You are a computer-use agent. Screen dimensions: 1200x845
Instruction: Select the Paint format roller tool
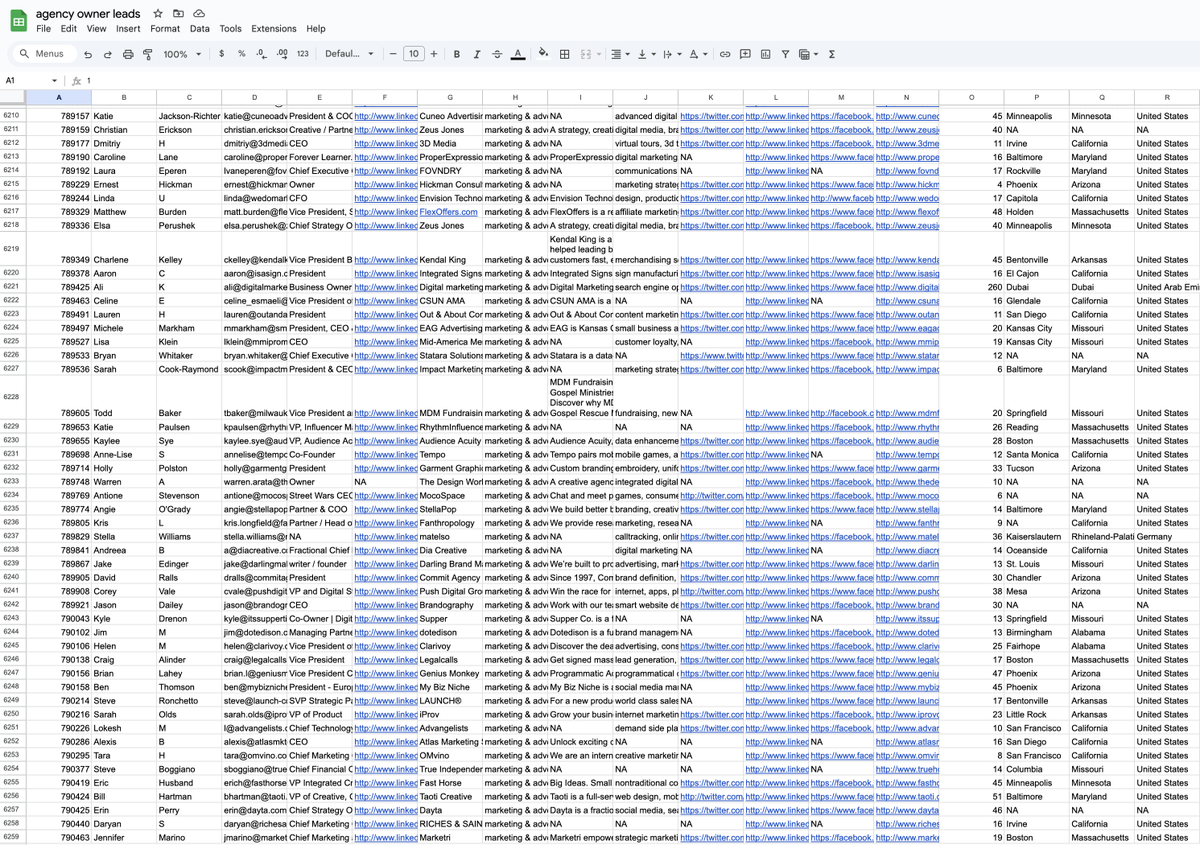(x=148, y=54)
